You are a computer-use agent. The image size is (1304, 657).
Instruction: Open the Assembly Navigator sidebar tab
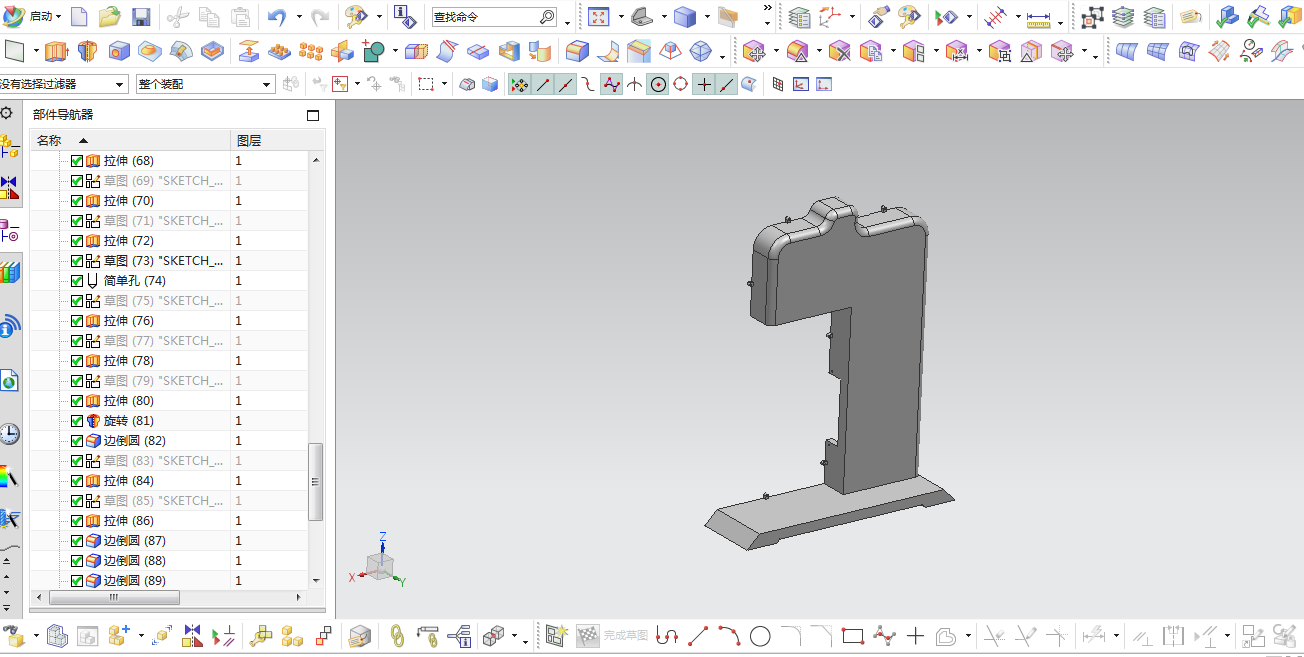pos(9,148)
